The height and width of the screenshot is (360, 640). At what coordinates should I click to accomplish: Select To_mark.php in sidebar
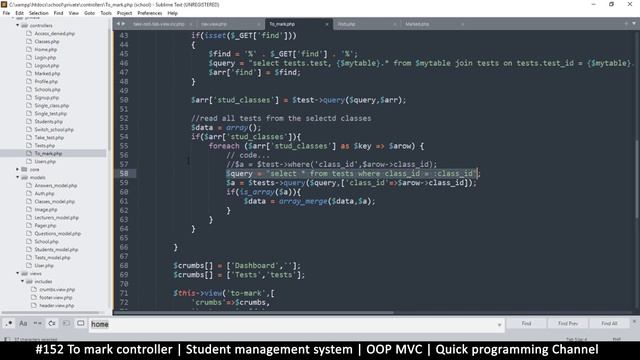click(x=48, y=153)
